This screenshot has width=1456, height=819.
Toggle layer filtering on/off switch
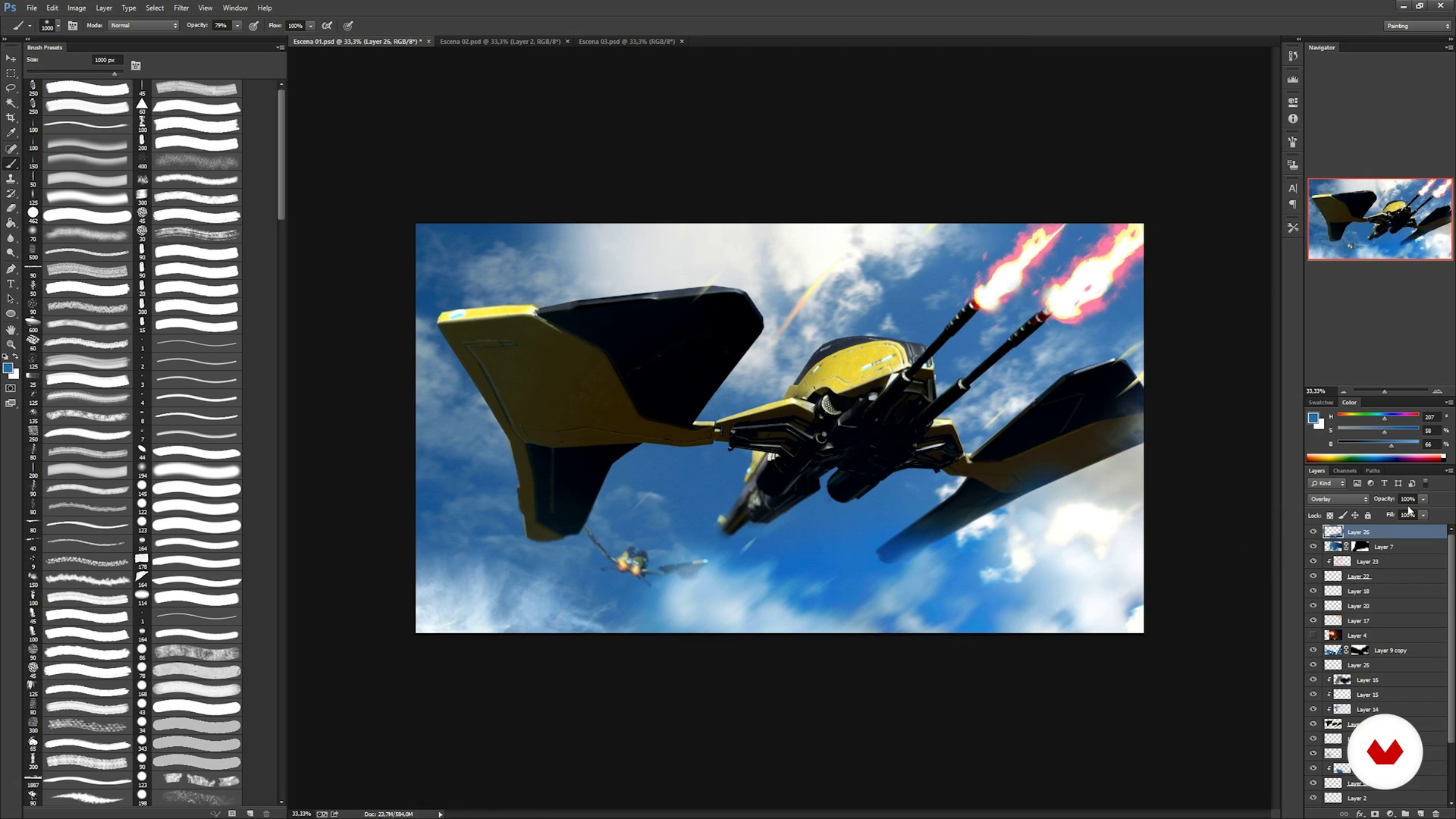tap(1426, 483)
